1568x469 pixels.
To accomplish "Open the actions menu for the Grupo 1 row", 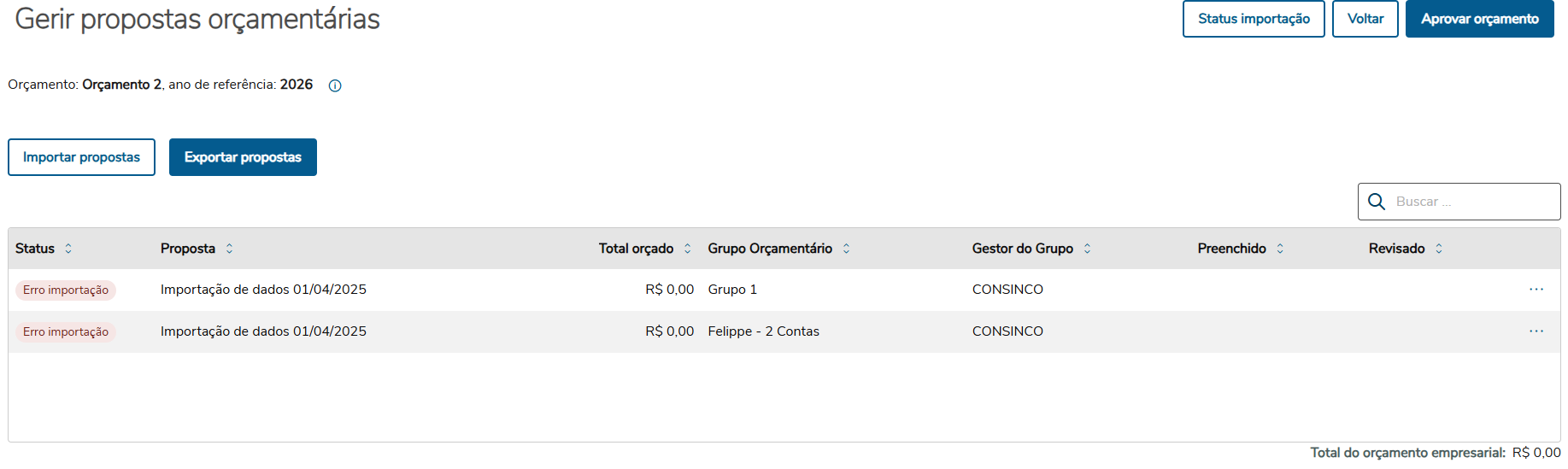I will (1536, 290).
